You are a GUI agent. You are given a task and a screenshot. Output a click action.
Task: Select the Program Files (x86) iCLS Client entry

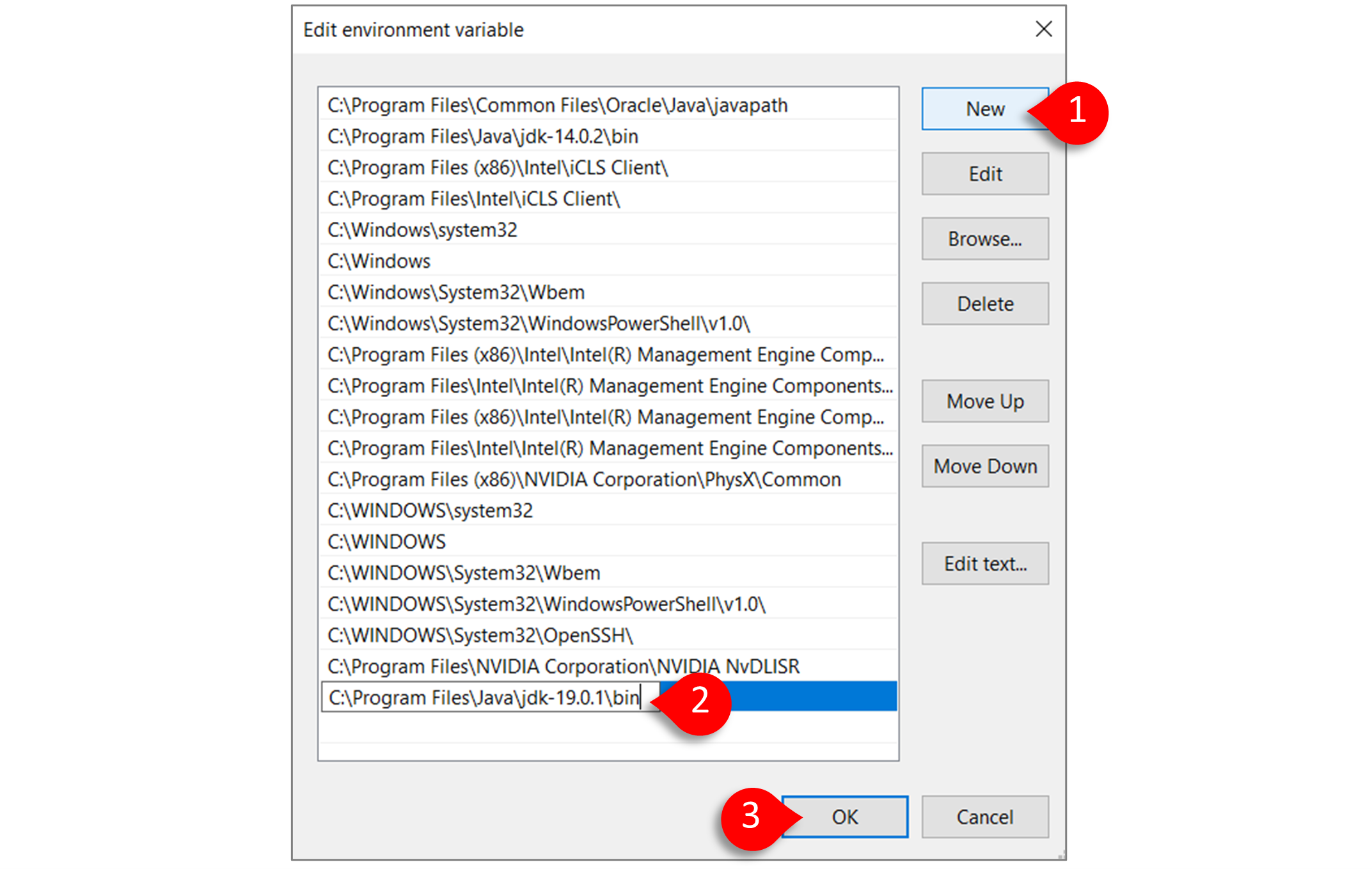click(x=498, y=168)
